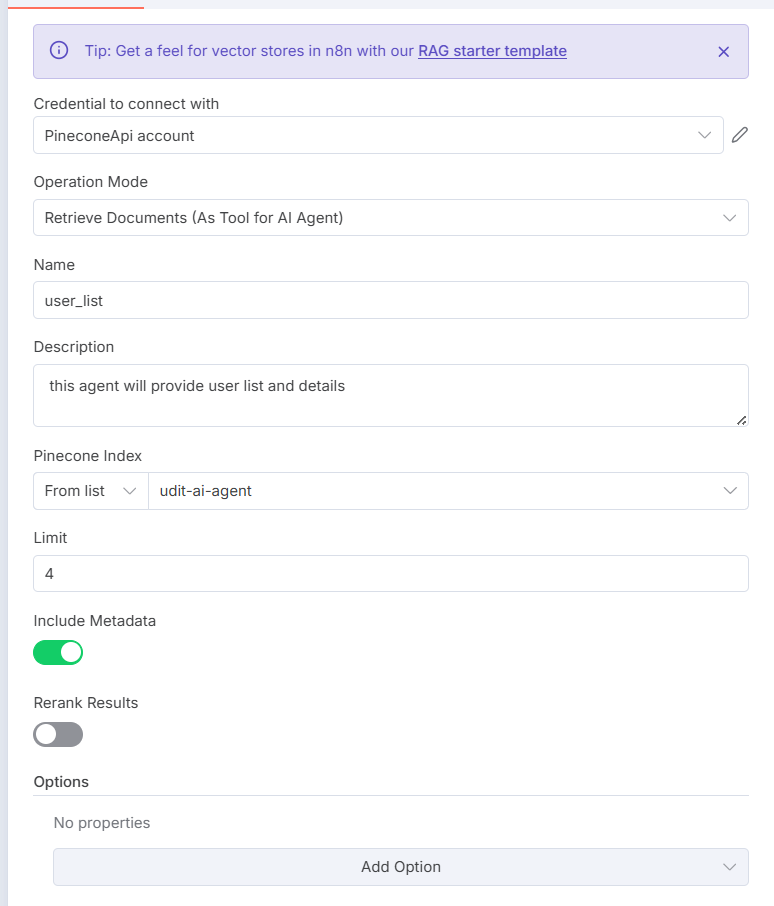Click the Add Option chevron arrow
This screenshot has height=906, width=774.
(729, 867)
